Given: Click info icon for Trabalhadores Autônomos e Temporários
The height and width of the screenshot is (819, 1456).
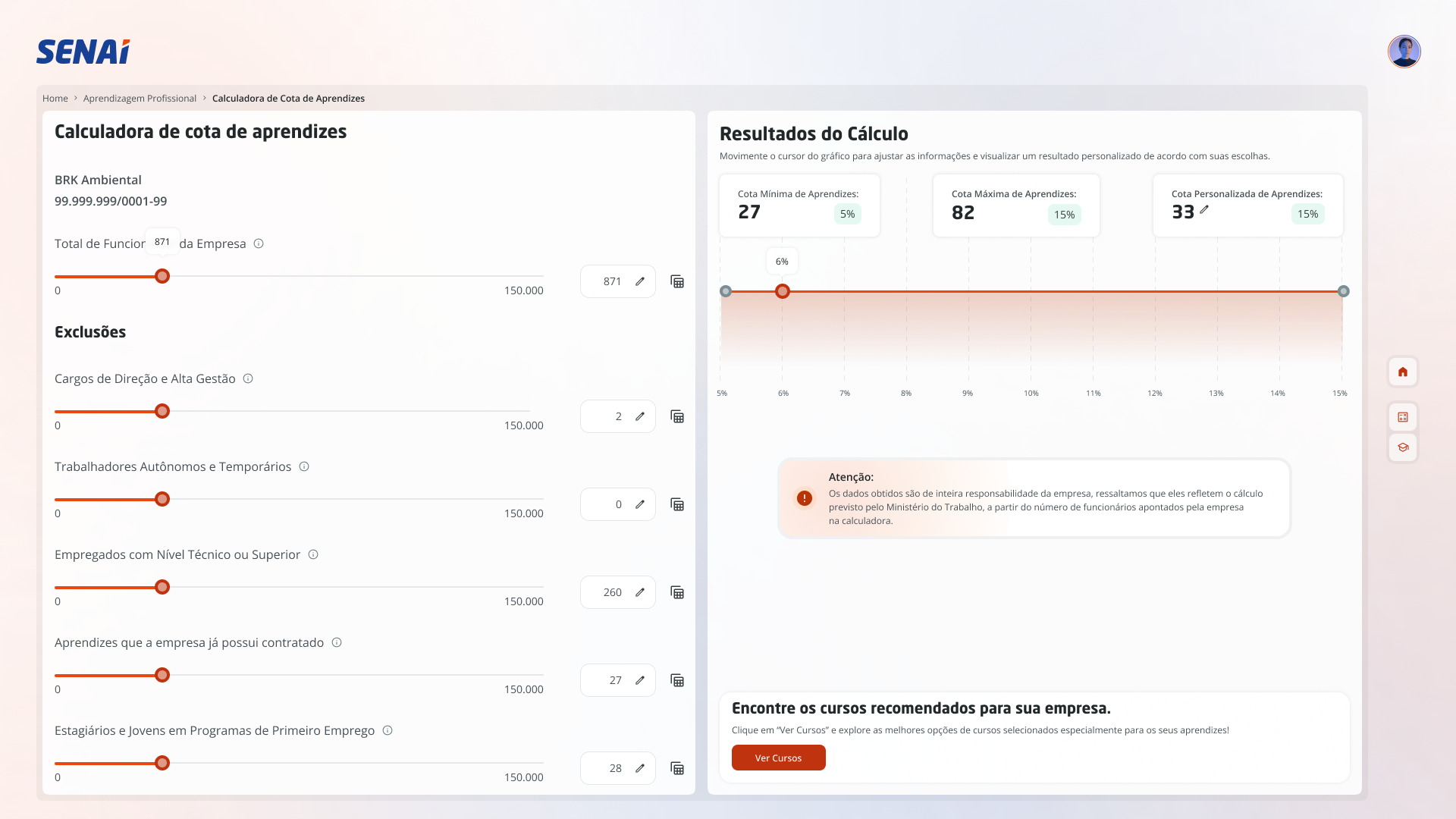Looking at the screenshot, I should (304, 466).
